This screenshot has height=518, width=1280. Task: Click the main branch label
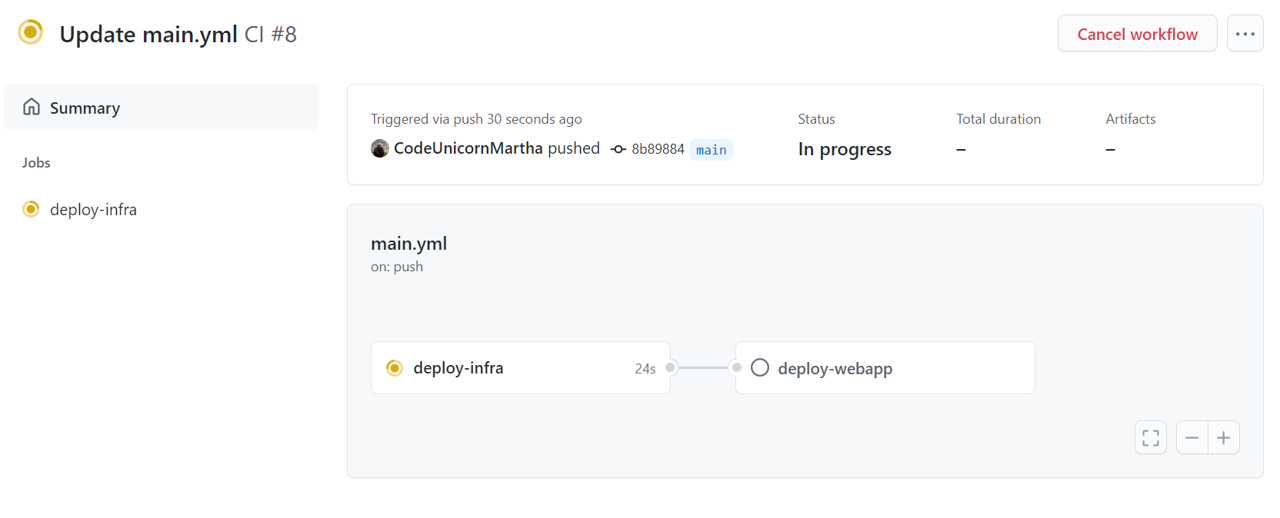point(711,150)
